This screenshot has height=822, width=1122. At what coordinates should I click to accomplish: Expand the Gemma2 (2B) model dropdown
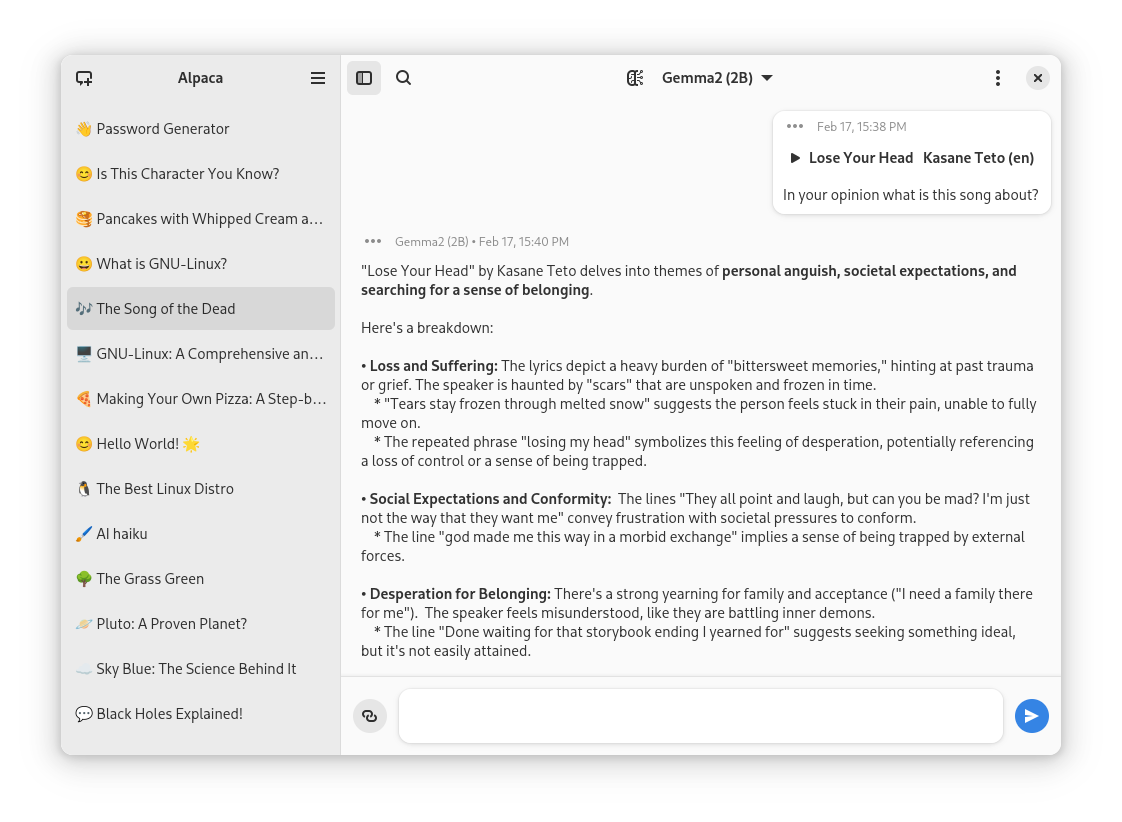pos(717,78)
